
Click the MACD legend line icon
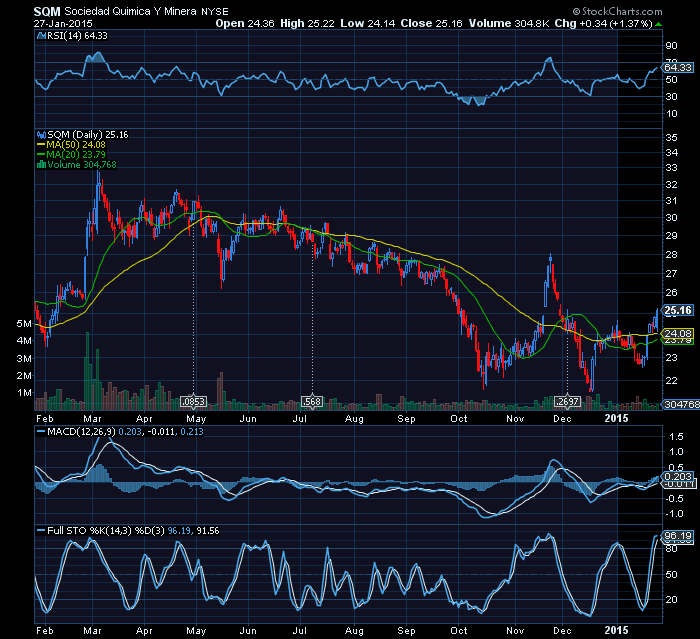pyautogui.click(x=41, y=432)
